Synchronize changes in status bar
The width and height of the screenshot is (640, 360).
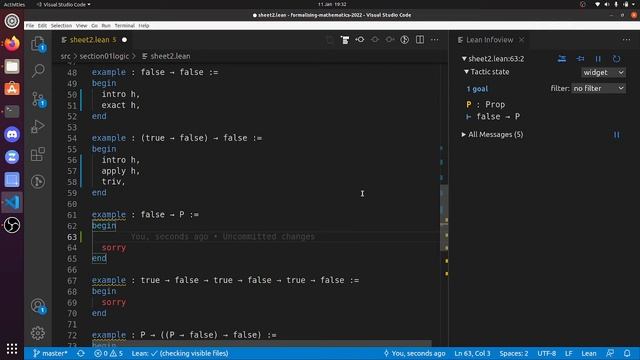point(80,353)
